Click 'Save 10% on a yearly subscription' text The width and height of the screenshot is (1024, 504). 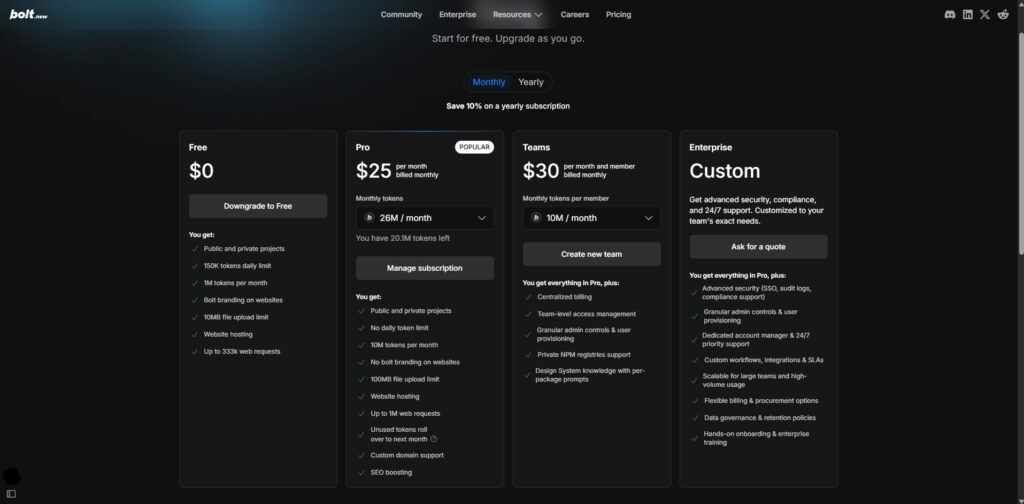tap(508, 106)
